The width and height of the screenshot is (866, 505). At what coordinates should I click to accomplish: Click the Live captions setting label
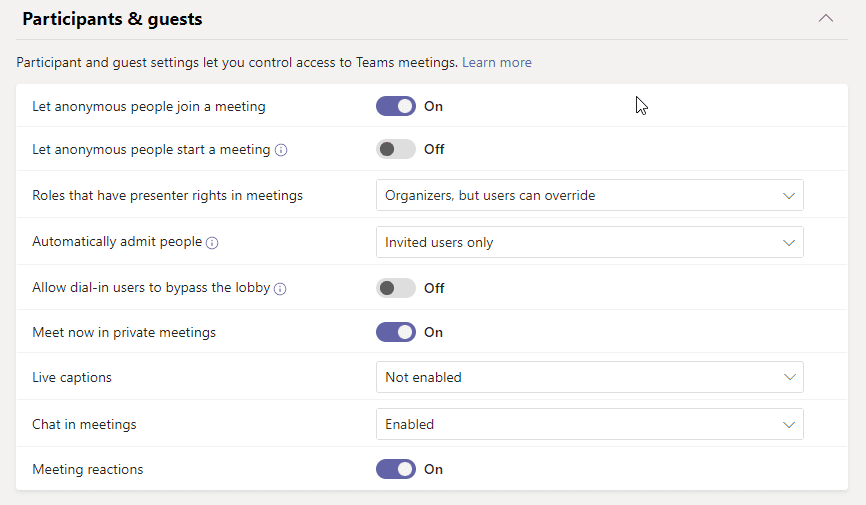pos(72,378)
